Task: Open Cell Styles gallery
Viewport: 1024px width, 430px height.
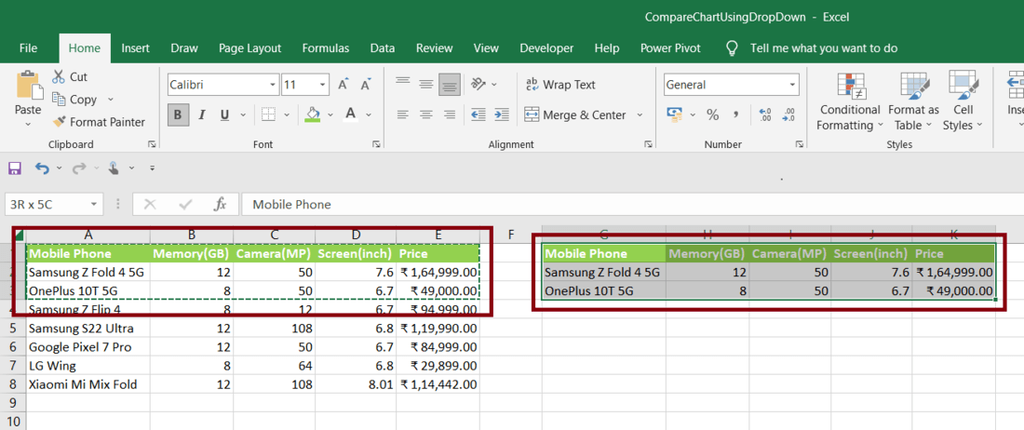Action: [963, 101]
